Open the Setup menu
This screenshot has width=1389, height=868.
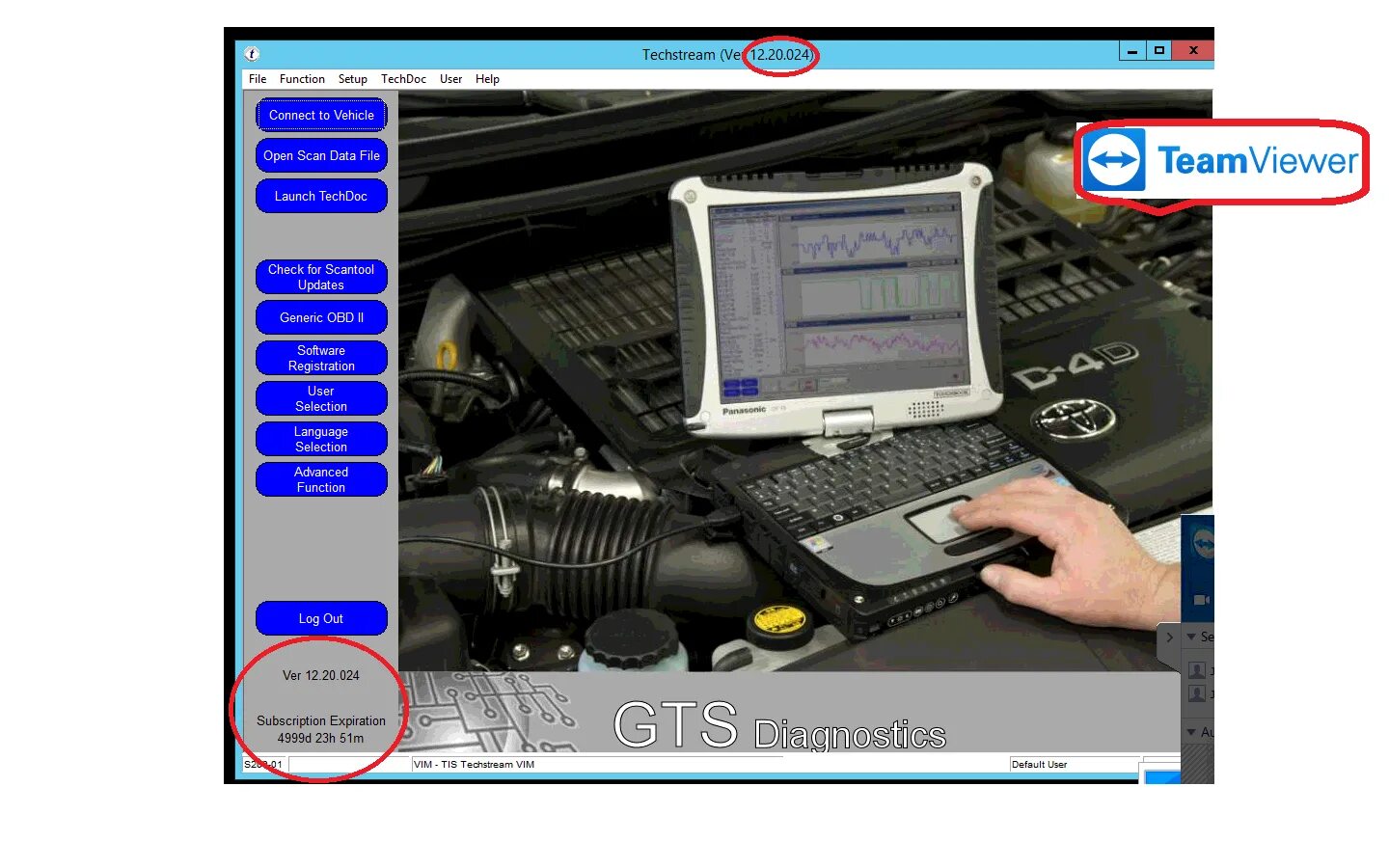tap(352, 79)
